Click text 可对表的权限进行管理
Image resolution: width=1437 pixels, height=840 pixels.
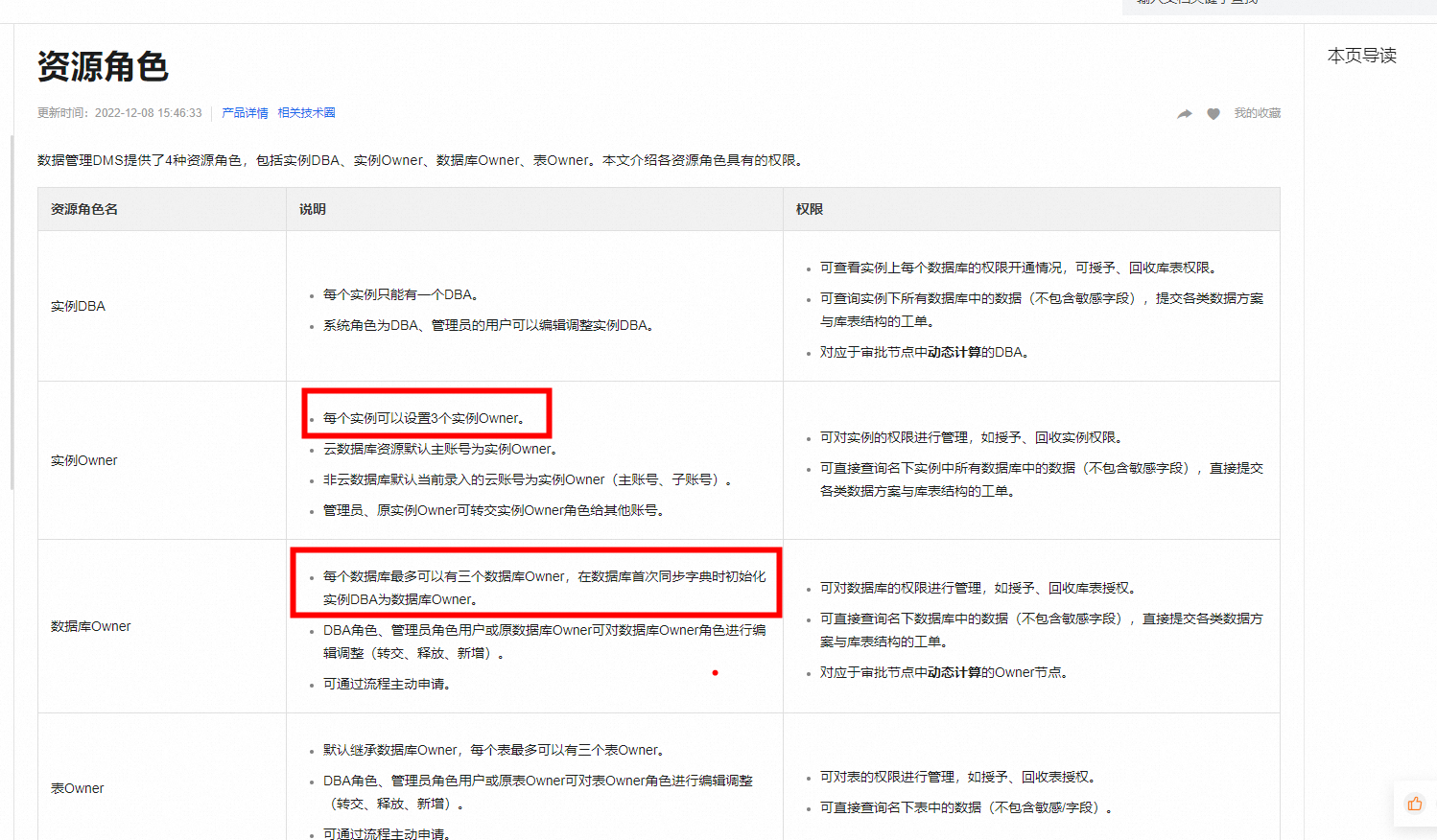[886, 777]
